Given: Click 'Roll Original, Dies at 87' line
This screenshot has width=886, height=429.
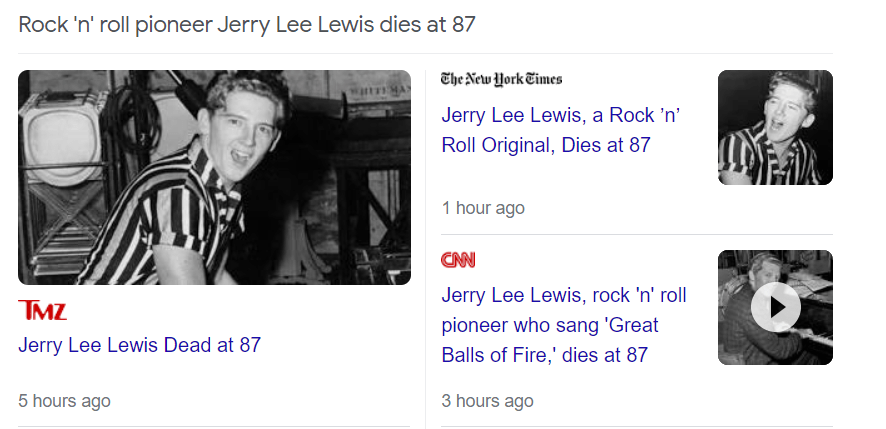Looking at the screenshot, I should 545,145.
